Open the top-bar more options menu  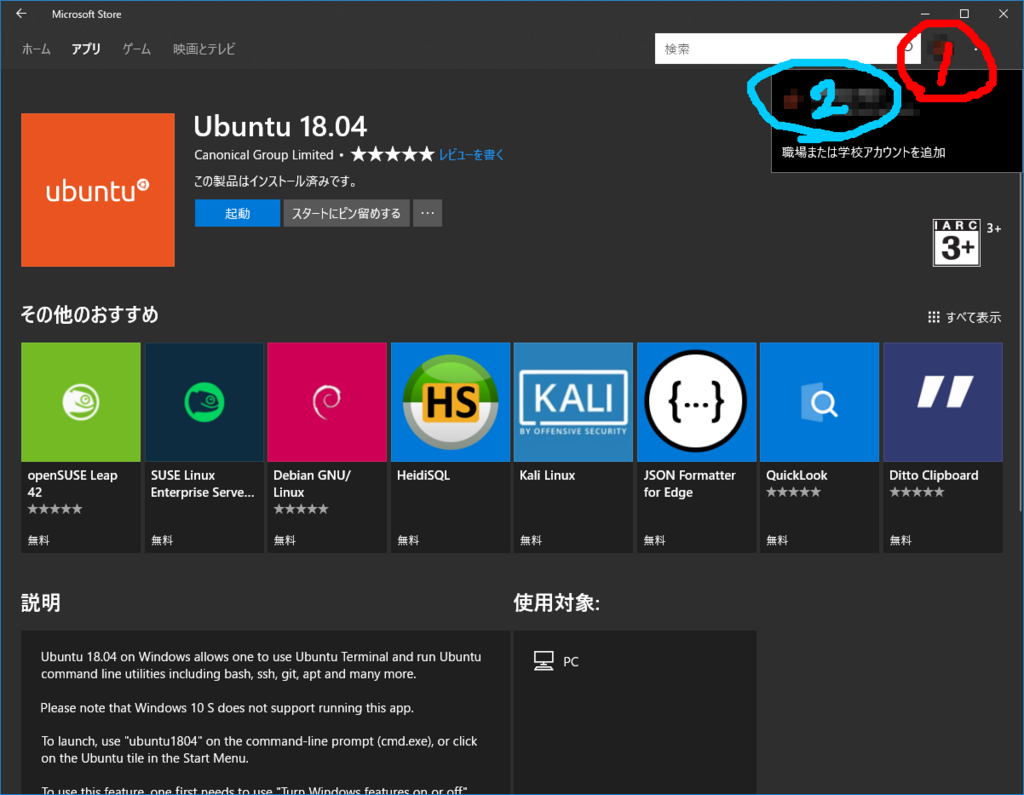point(976,49)
